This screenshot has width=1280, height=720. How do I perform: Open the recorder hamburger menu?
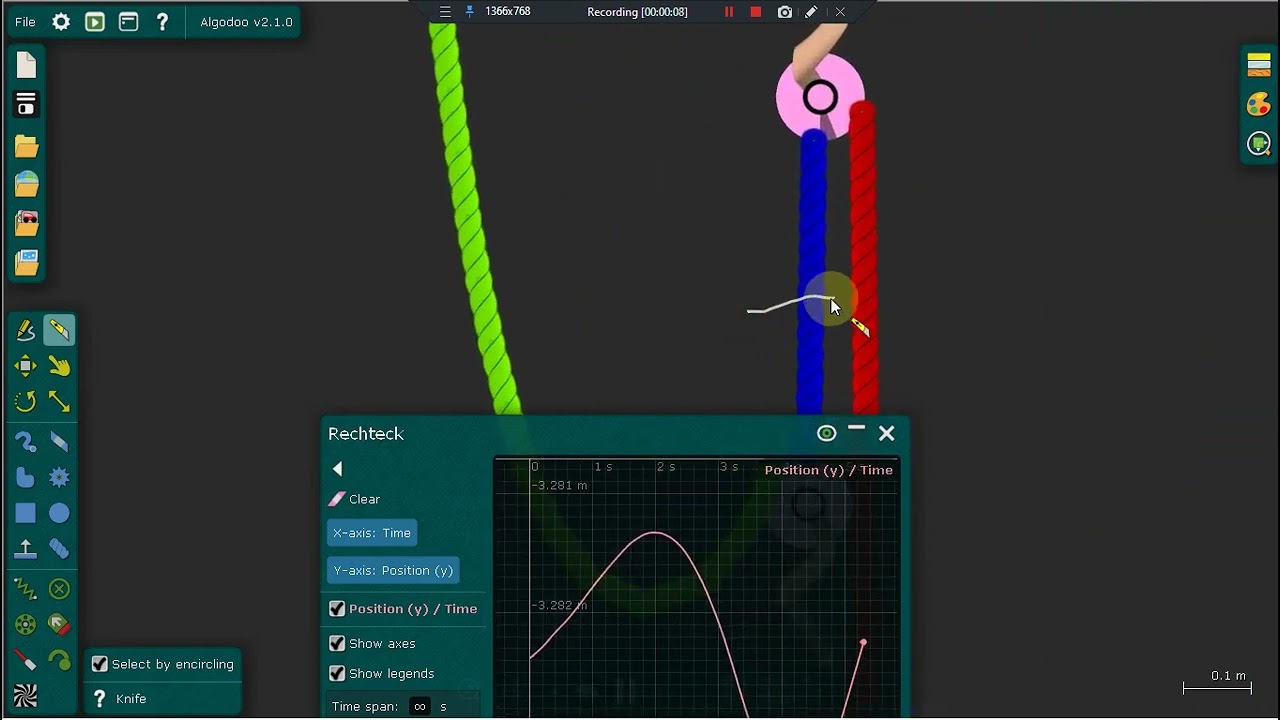tap(445, 12)
